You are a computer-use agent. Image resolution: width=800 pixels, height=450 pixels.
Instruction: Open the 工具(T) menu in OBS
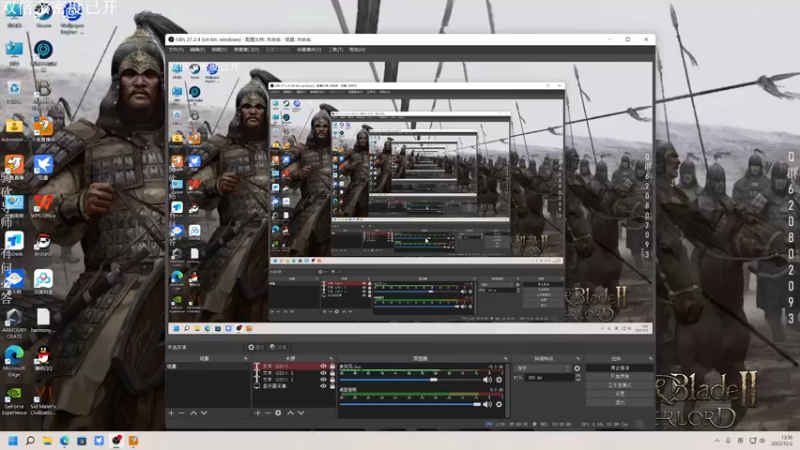click(x=336, y=49)
